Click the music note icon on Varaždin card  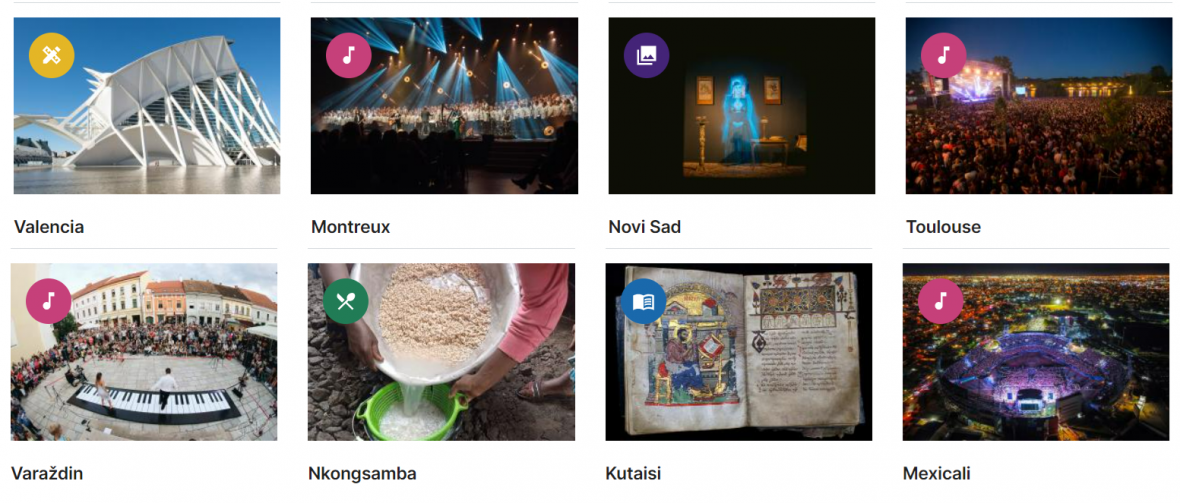point(48,301)
